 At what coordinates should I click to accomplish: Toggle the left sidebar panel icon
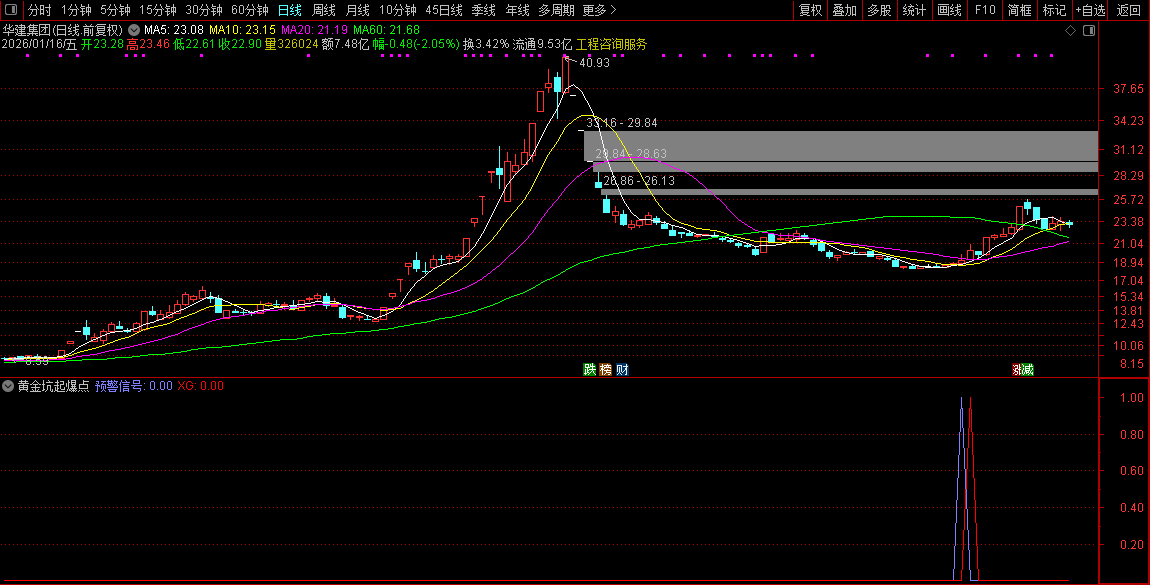click(x=11, y=10)
